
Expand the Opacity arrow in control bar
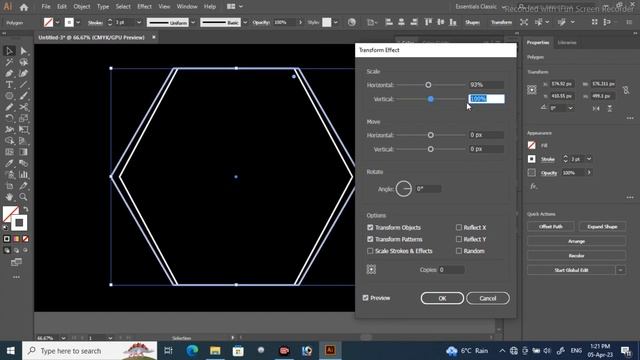tap(300, 22)
